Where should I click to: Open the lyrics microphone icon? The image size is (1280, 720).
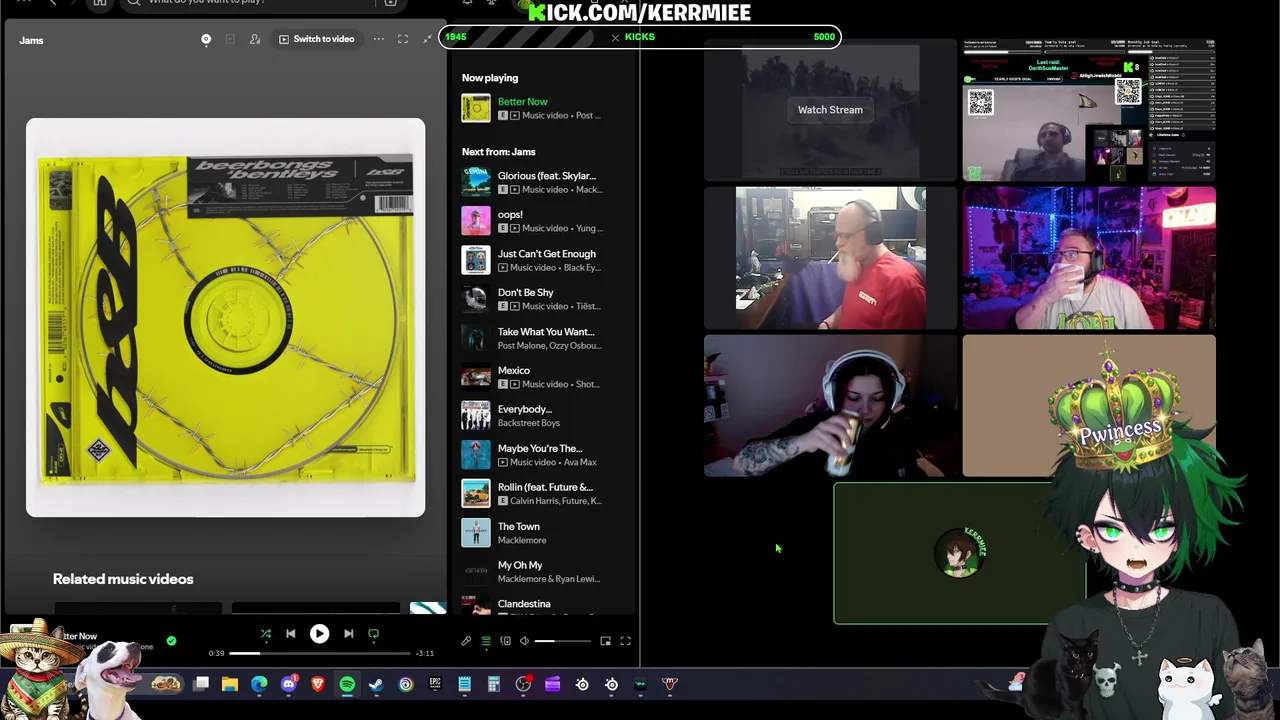(466, 641)
